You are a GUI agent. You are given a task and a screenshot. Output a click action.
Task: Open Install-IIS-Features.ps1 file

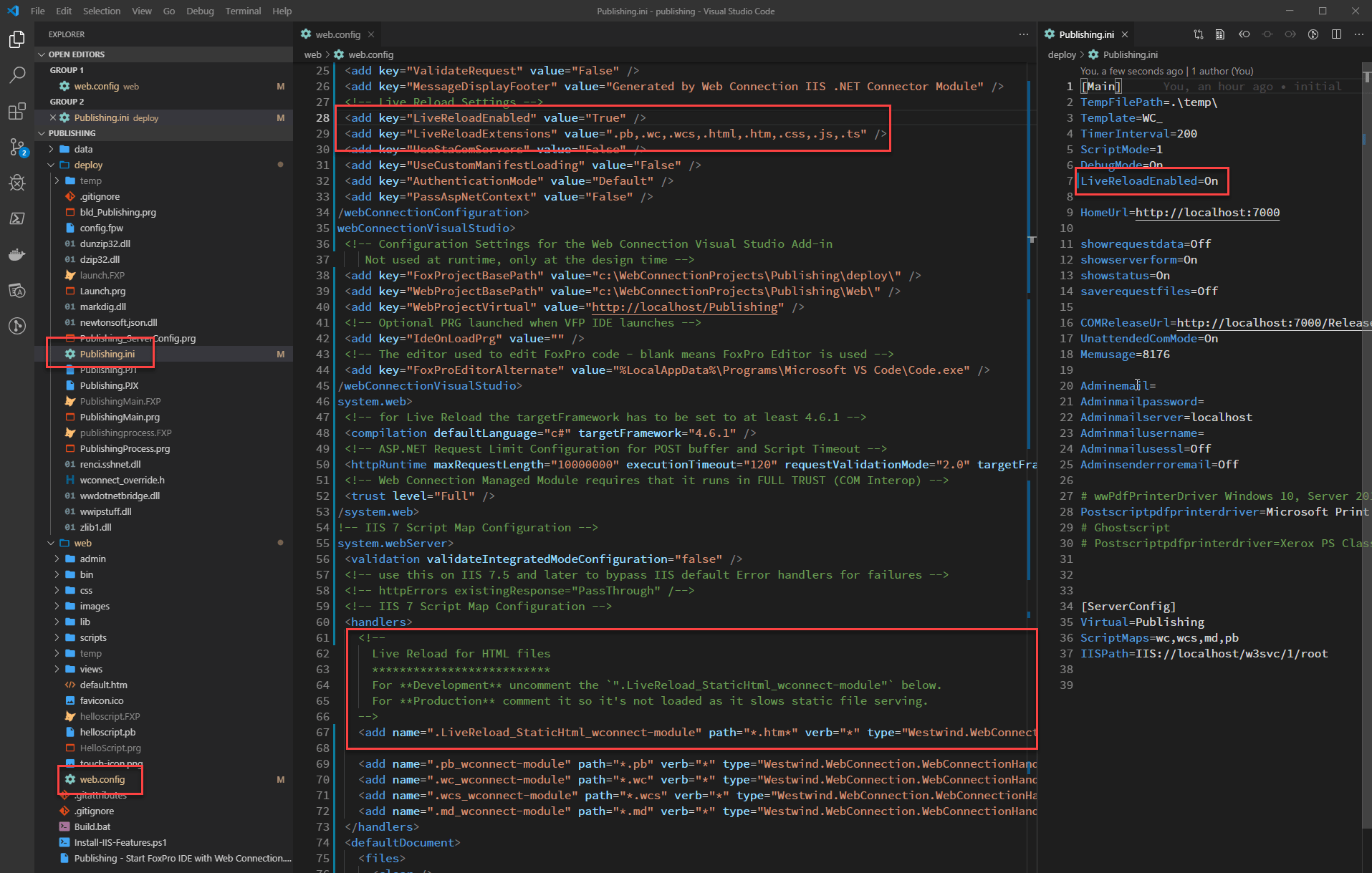(x=120, y=842)
